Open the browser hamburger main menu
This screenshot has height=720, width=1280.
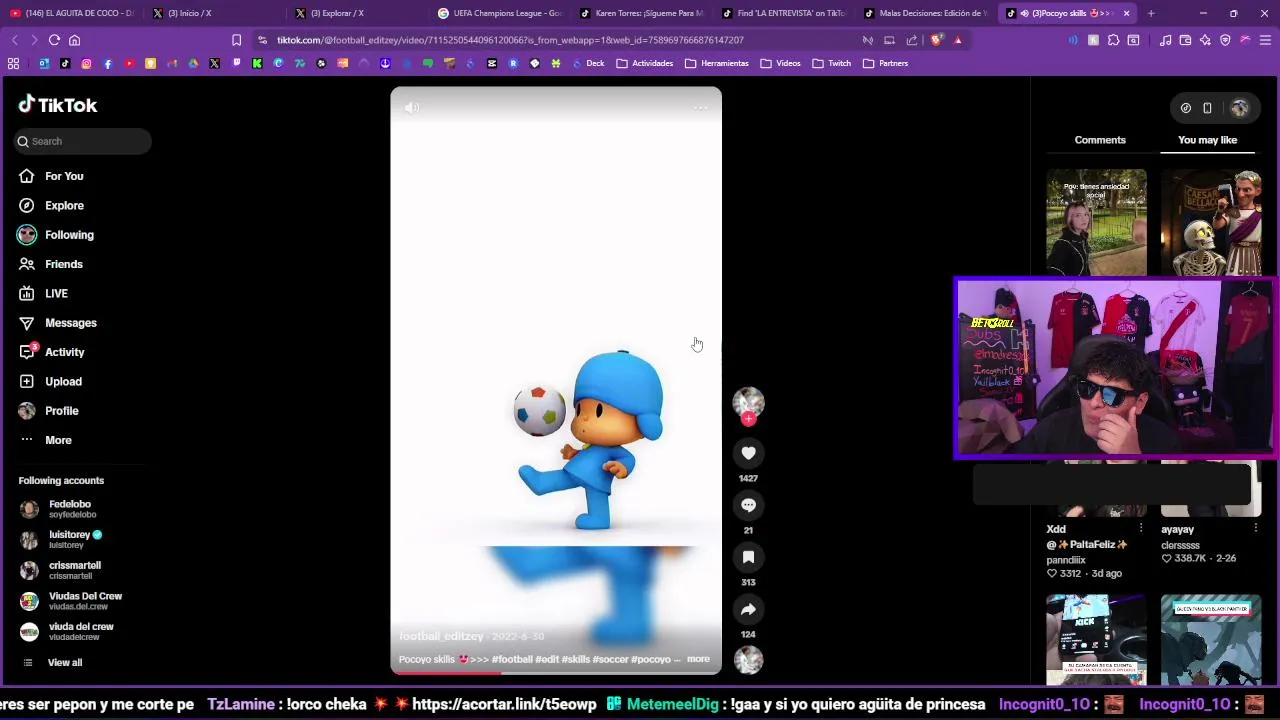(1265, 40)
